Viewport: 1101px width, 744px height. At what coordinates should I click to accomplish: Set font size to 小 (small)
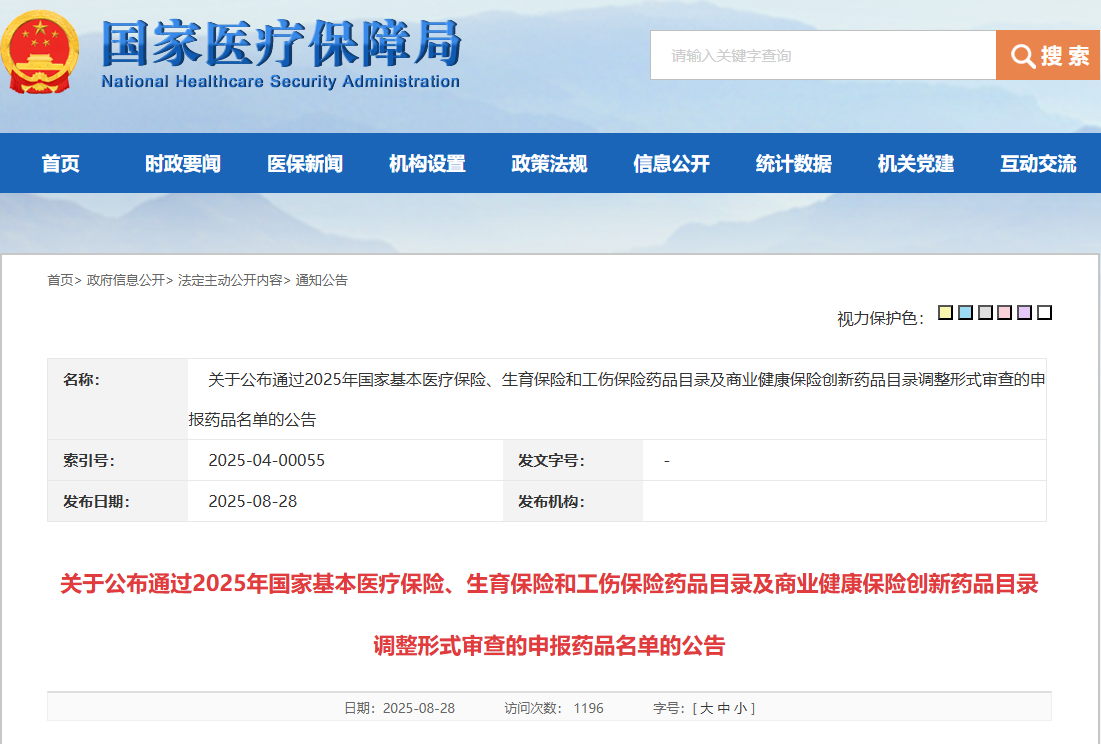click(x=740, y=708)
